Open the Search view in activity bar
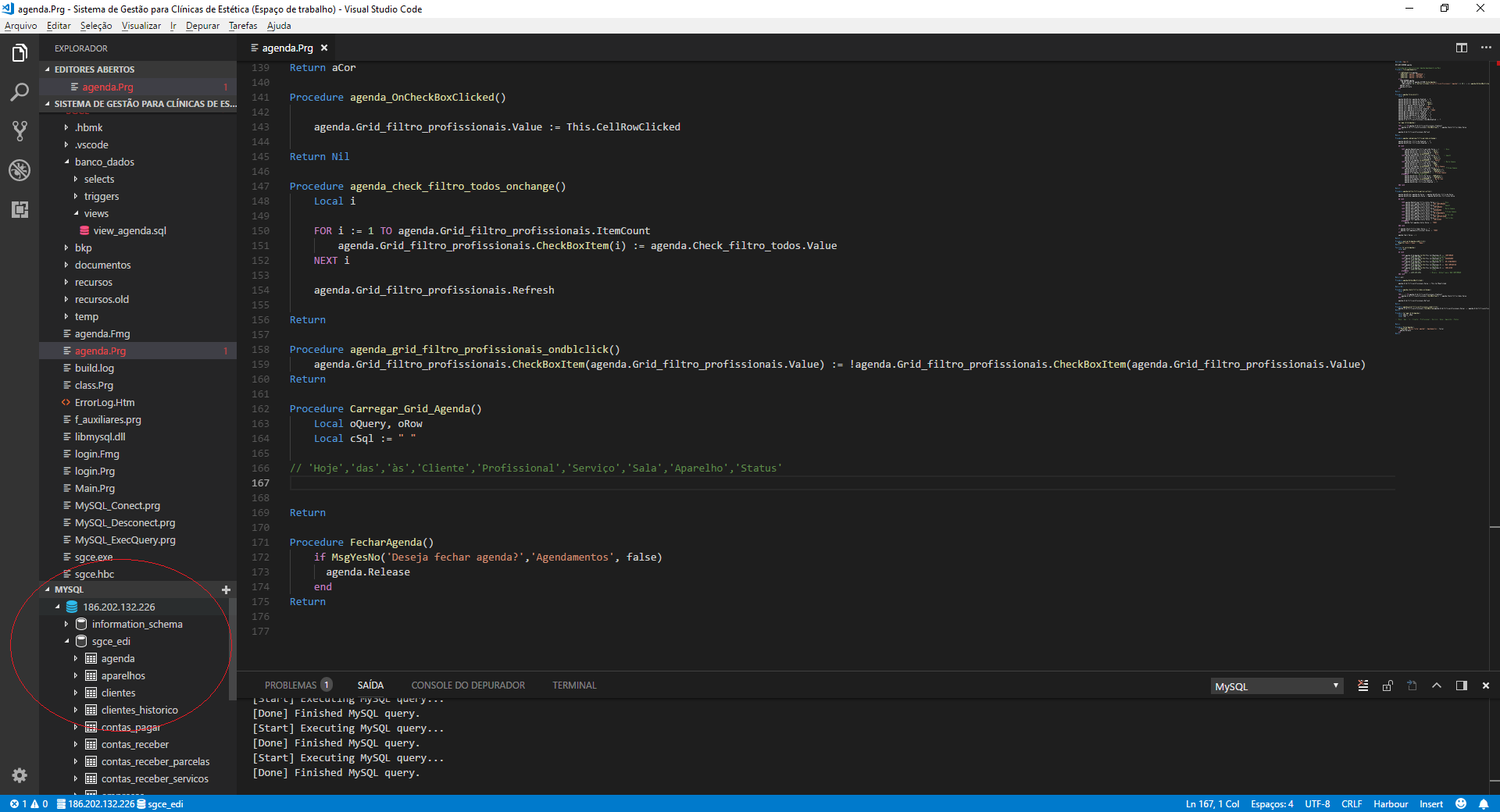 (20, 92)
